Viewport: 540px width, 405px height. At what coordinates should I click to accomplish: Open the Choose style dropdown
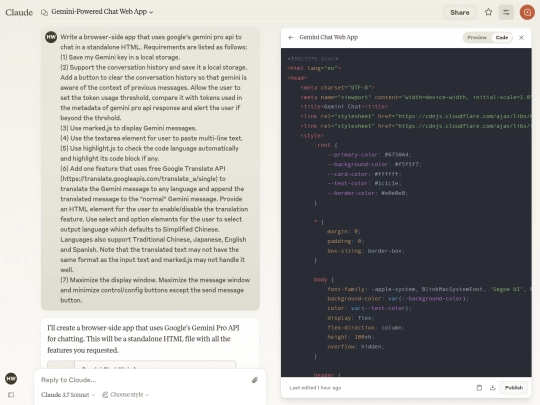tap(126, 395)
